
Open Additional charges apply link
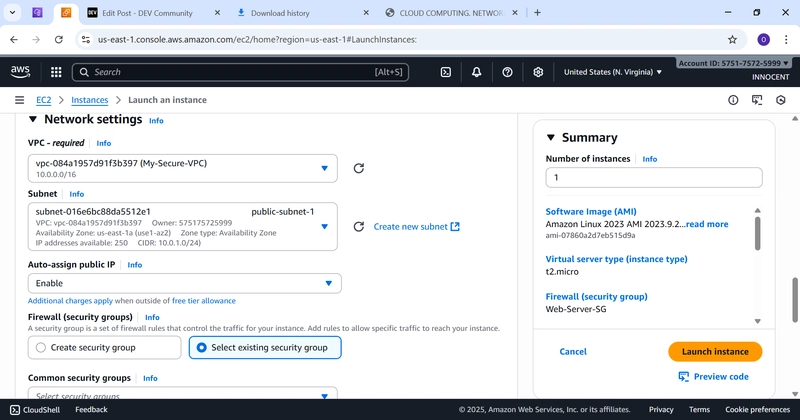click(x=70, y=301)
